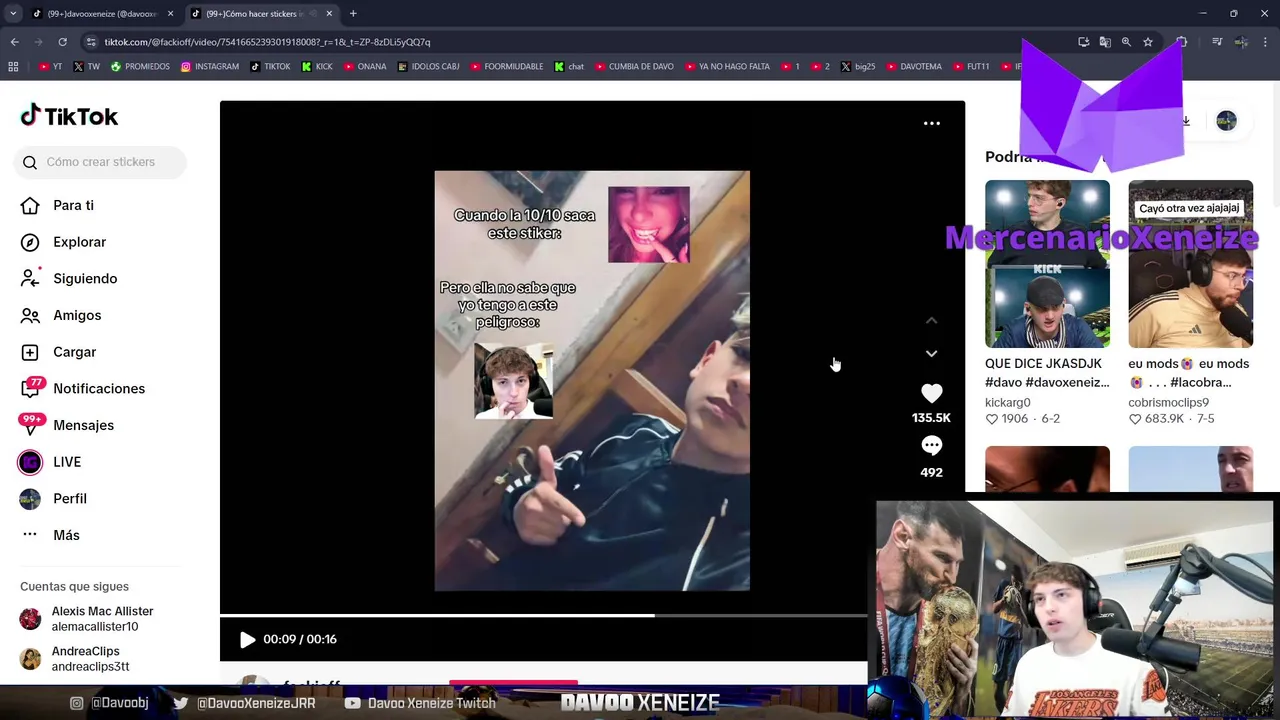
Task: Open the TW bookmark
Action: click(87, 67)
